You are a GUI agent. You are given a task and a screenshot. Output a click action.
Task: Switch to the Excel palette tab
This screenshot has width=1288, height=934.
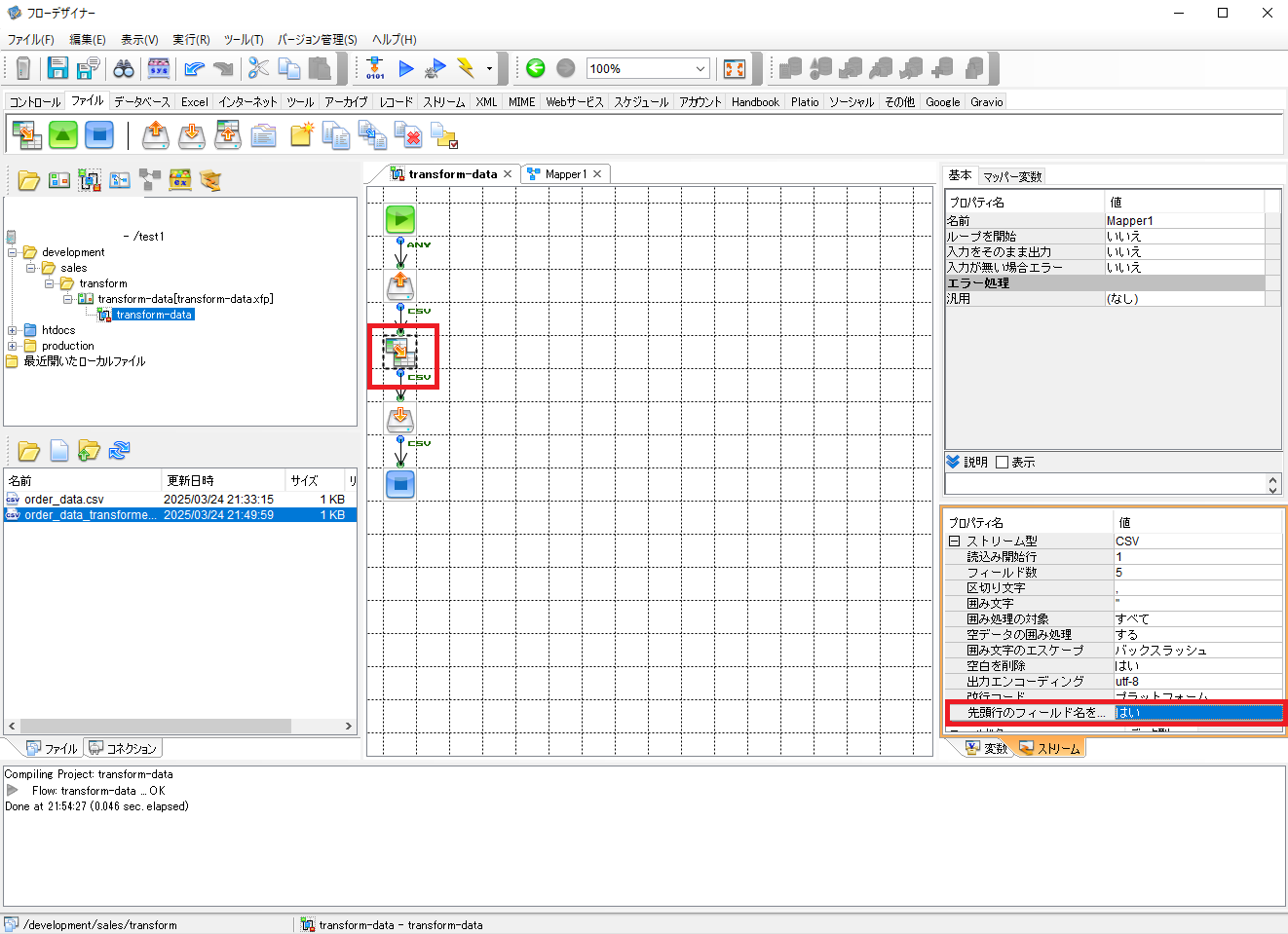click(195, 101)
